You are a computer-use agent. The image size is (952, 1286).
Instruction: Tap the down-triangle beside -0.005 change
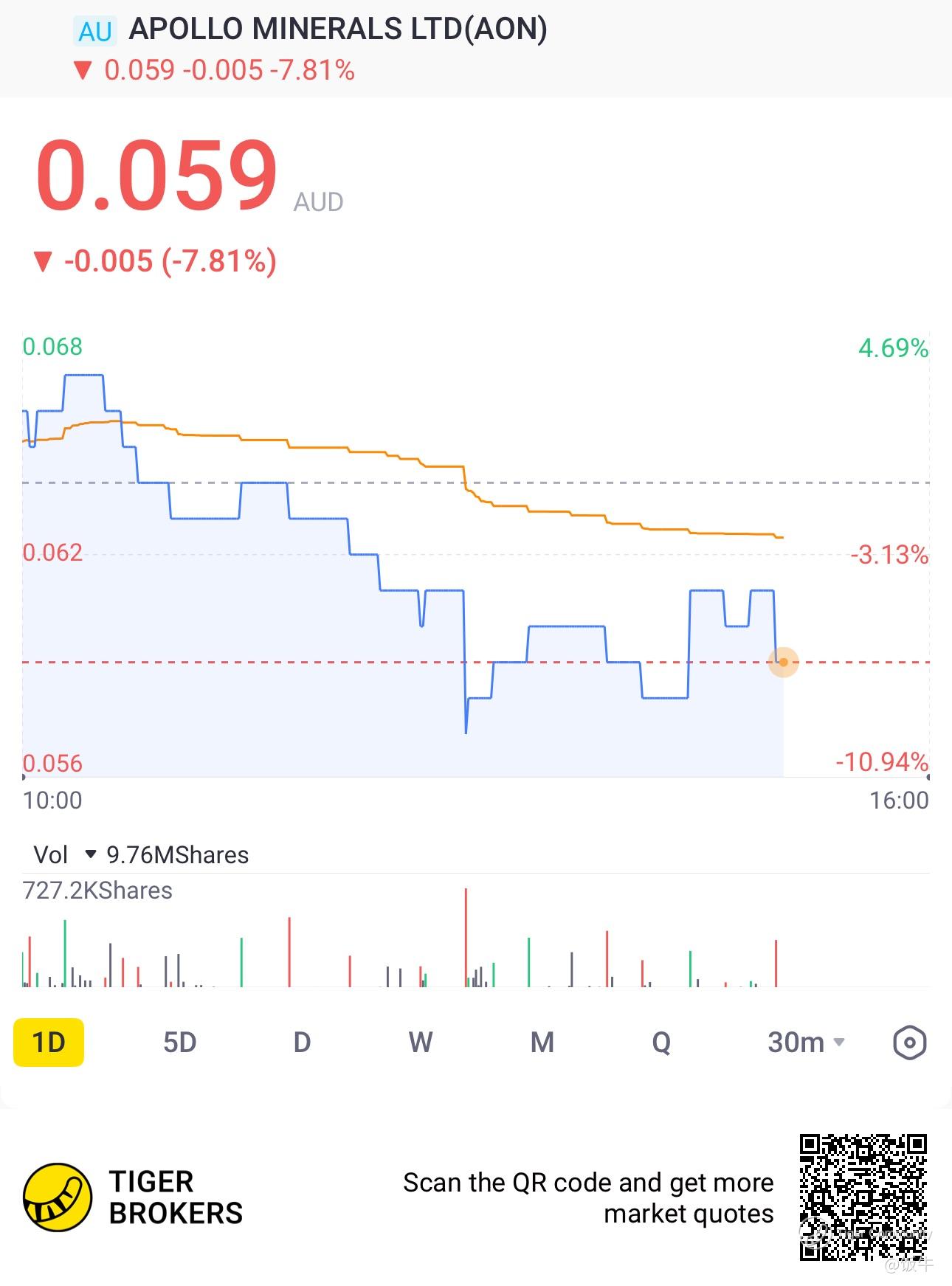pos(44,261)
